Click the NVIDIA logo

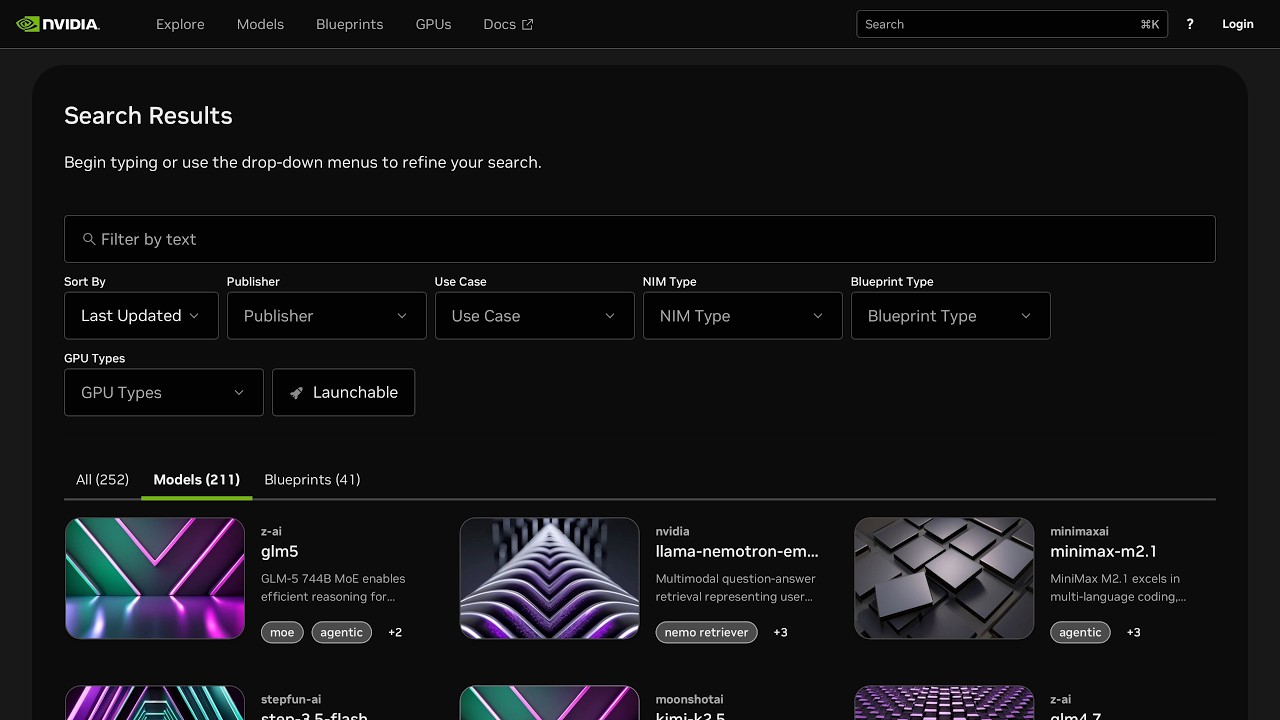pos(58,24)
